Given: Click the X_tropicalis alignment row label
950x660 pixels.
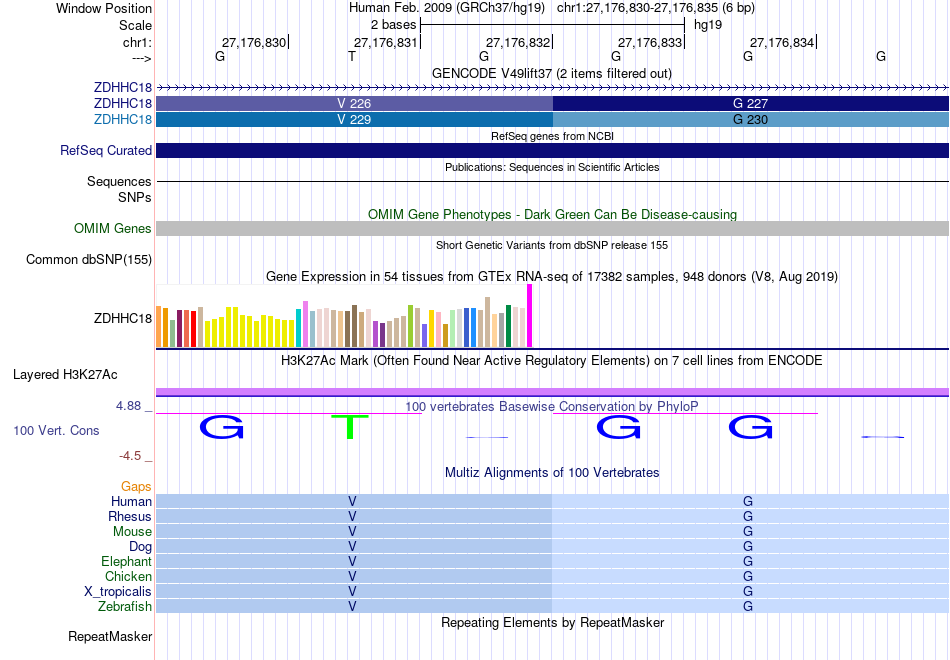Looking at the screenshot, I should 118,592.
